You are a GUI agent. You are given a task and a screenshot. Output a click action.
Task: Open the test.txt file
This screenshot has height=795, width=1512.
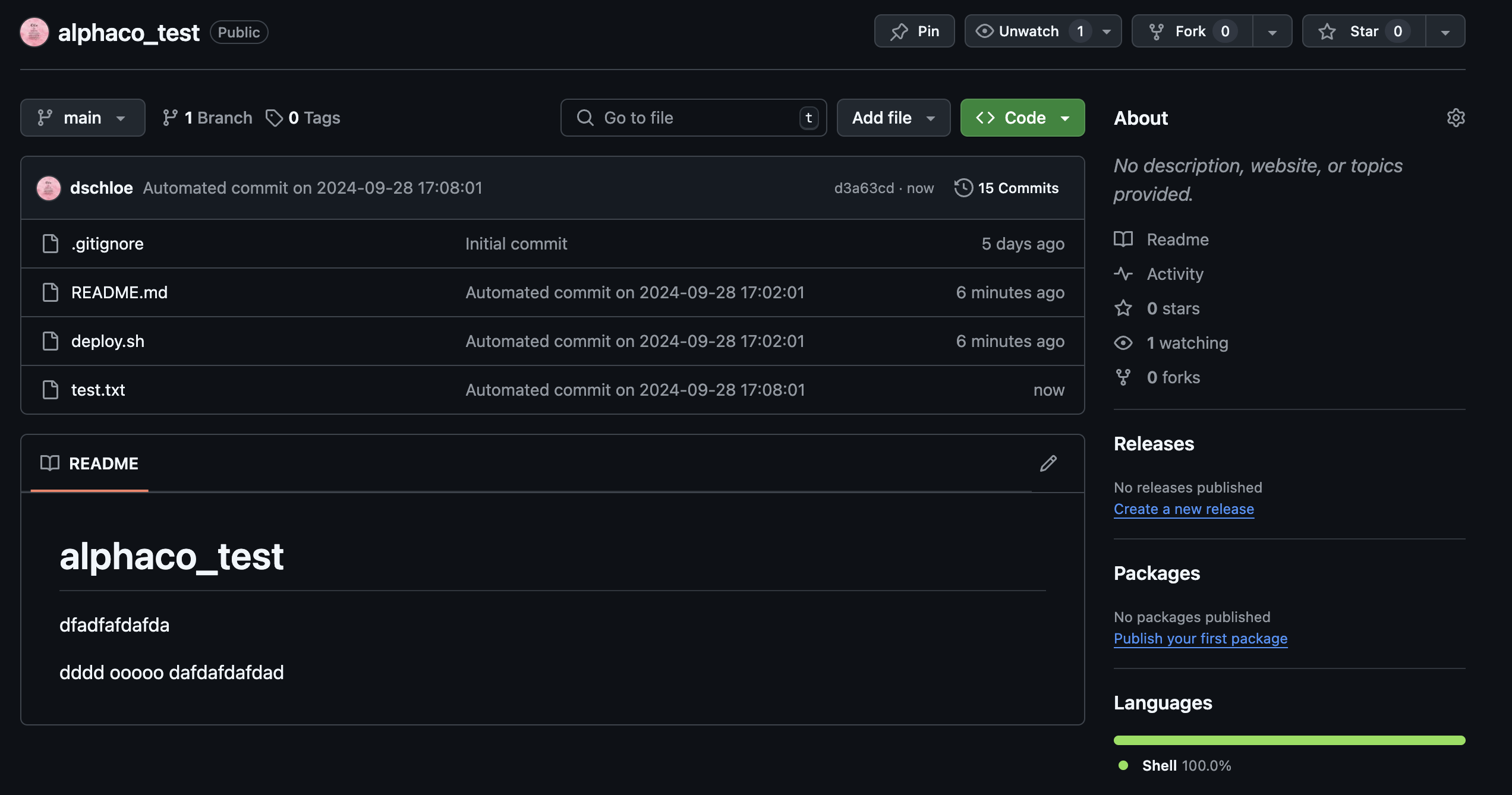(x=98, y=390)
